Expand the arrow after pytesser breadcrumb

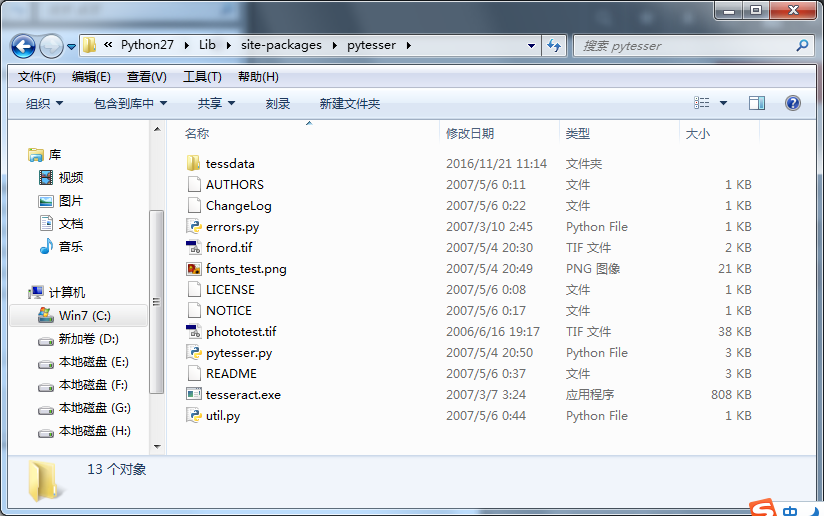(x=408, y=46)
